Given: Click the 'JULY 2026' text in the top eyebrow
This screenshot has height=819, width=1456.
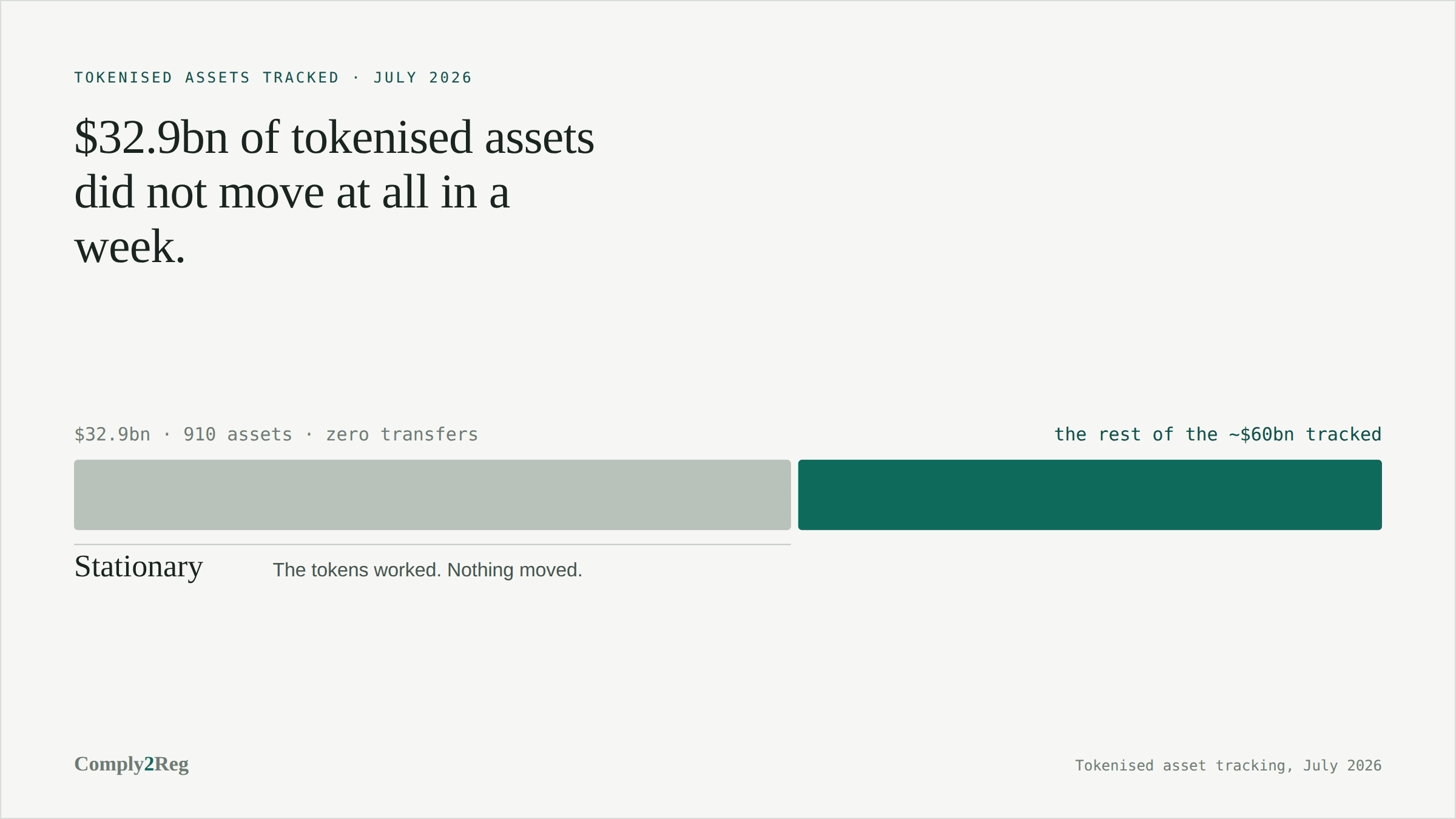Looking at the screenshot, I should coord(422,78).
